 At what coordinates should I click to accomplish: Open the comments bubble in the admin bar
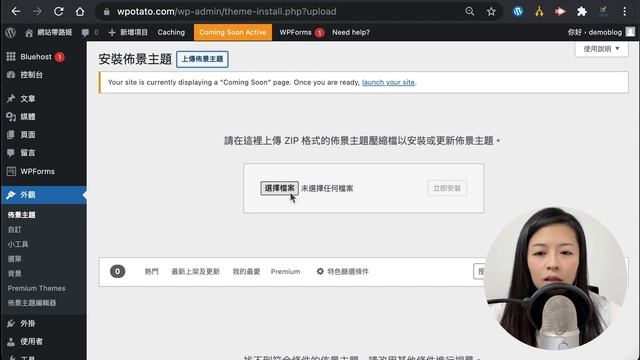click(x=90, y=32)
